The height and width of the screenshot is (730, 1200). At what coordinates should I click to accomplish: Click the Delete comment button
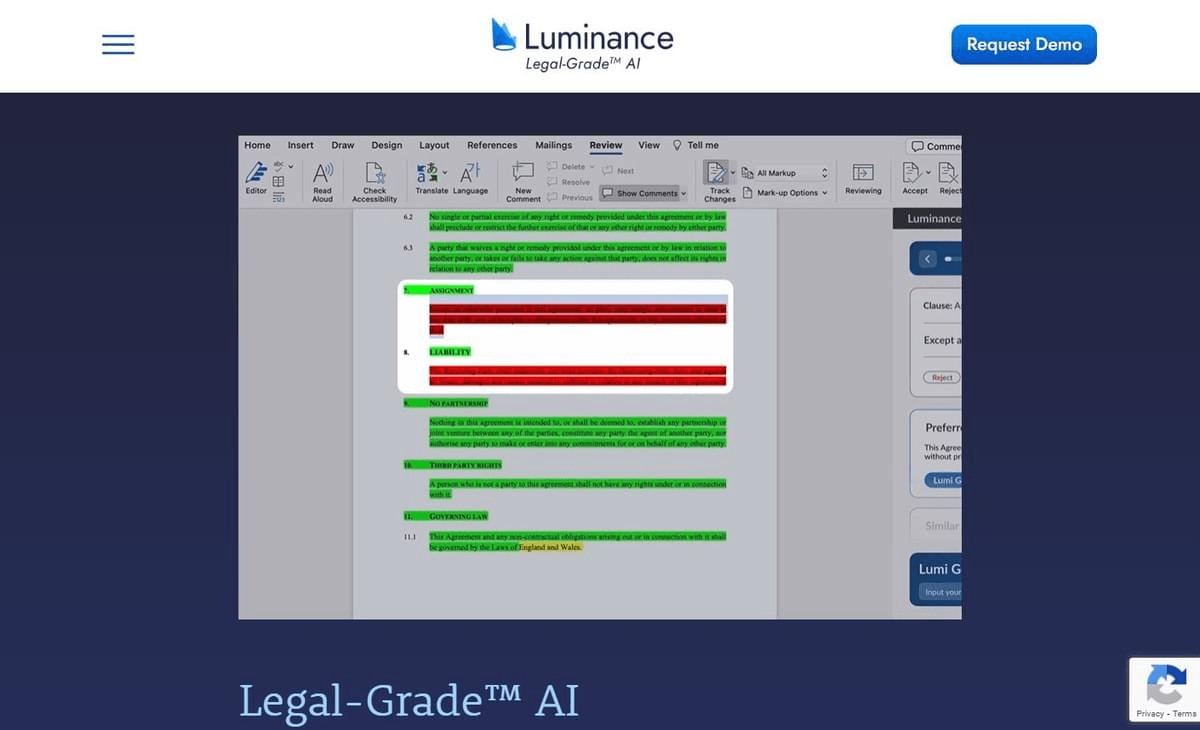(x=565, y=166)
